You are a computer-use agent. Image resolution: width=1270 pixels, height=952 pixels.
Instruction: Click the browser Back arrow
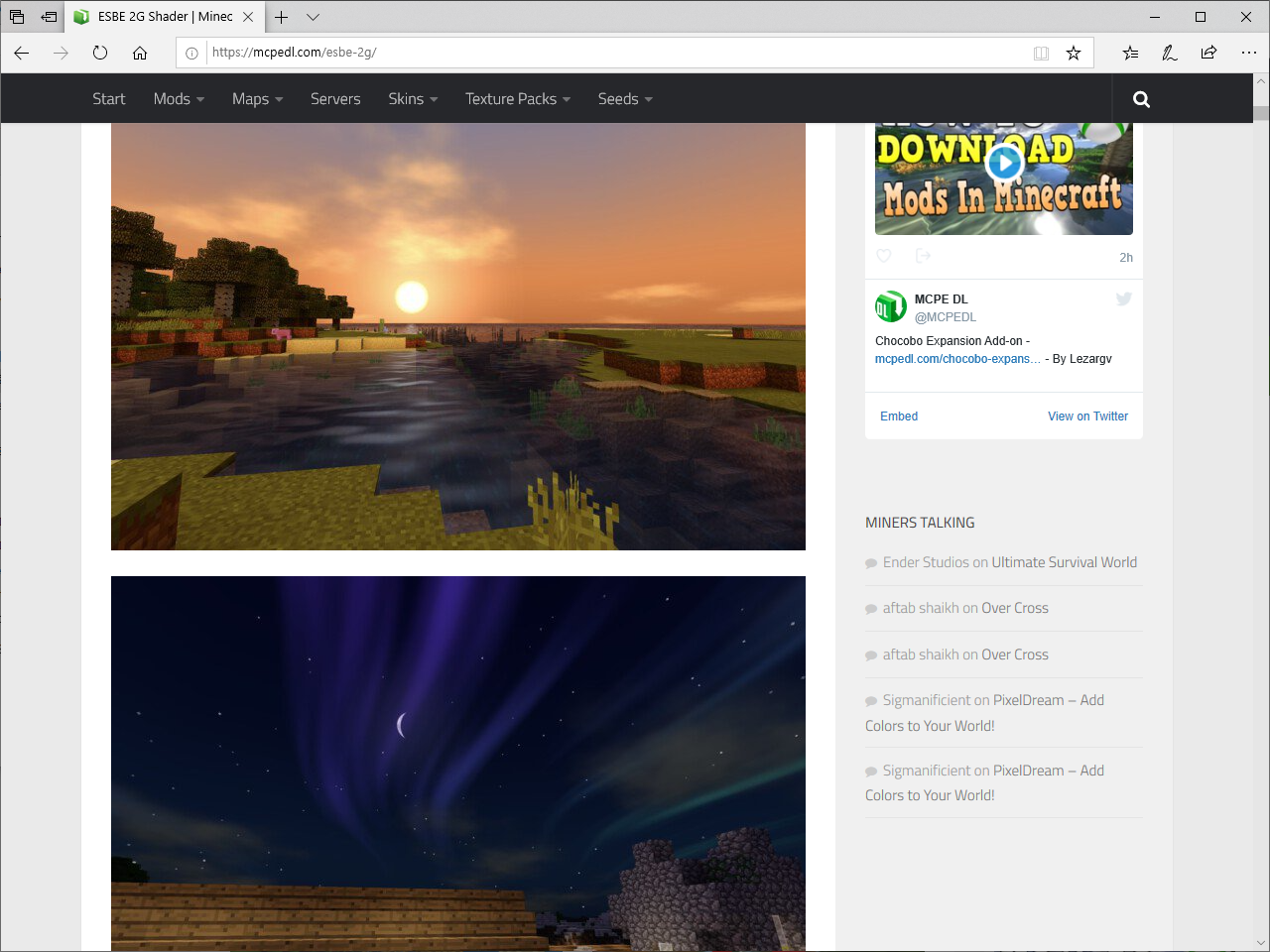tap(22, 53)
